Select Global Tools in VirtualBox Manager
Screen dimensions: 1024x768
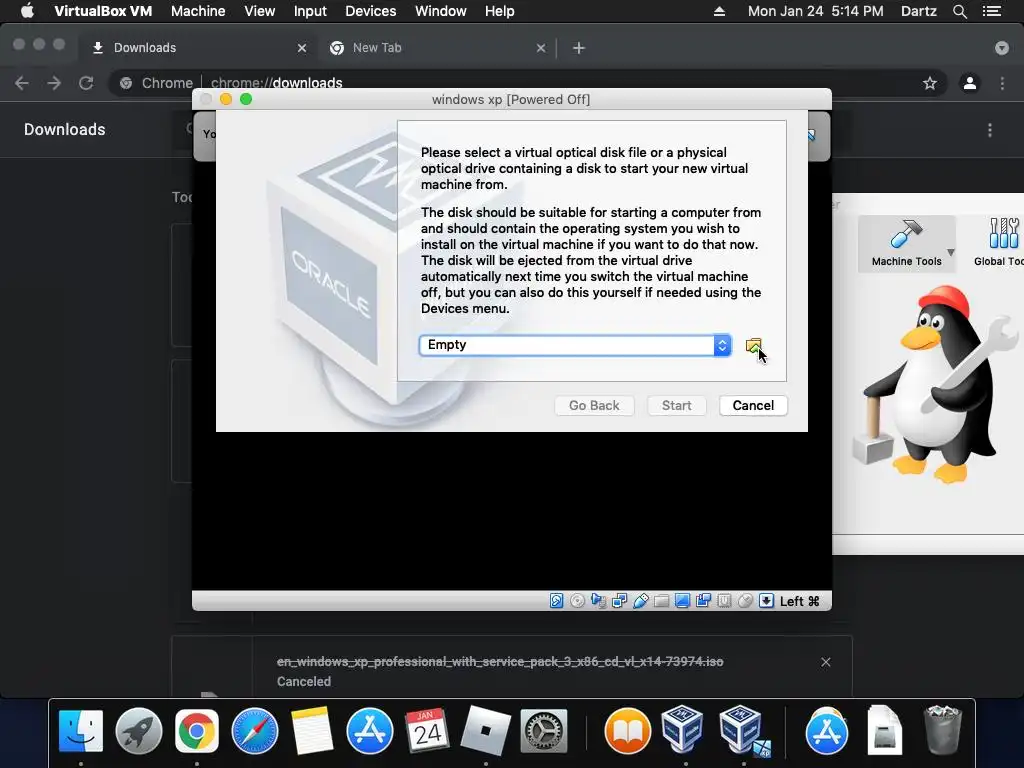[999, 244]
